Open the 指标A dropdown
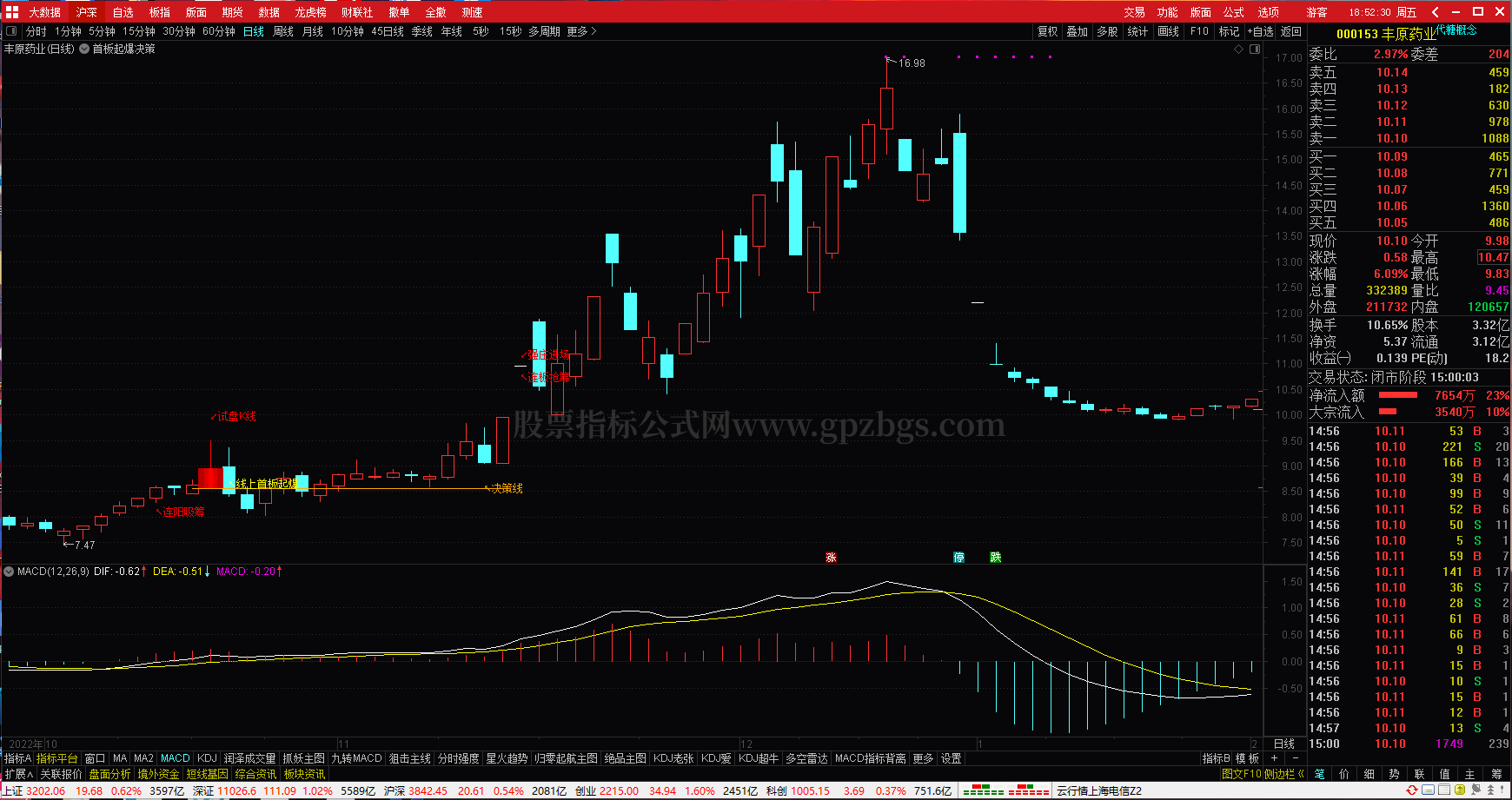This screenshot has width=1512, height=800. [17, 758]
